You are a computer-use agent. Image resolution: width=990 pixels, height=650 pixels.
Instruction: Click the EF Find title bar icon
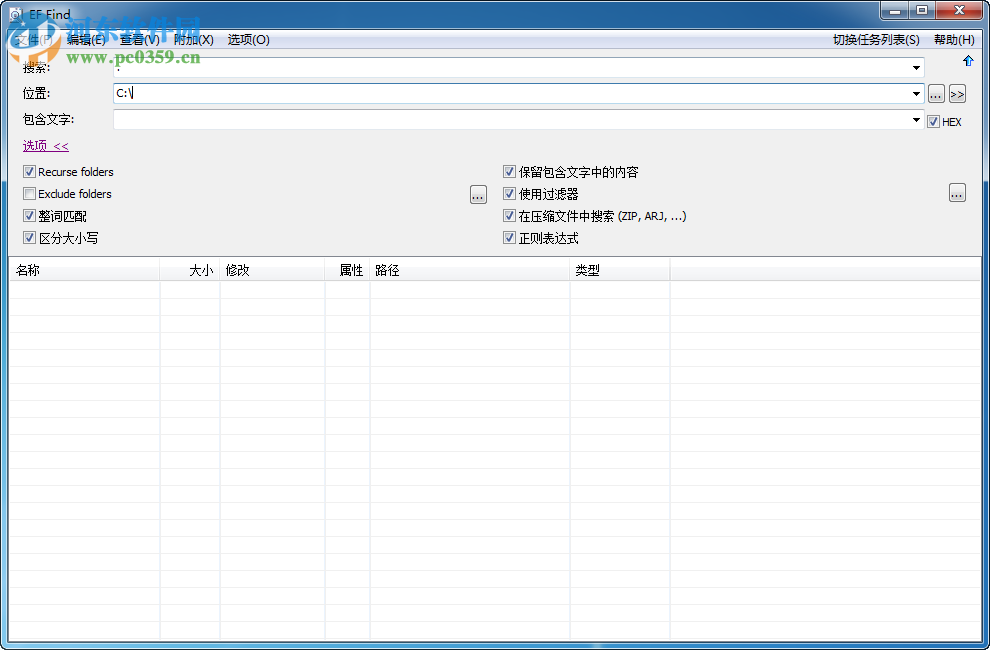pyautogui.click(x=16, y=14)
